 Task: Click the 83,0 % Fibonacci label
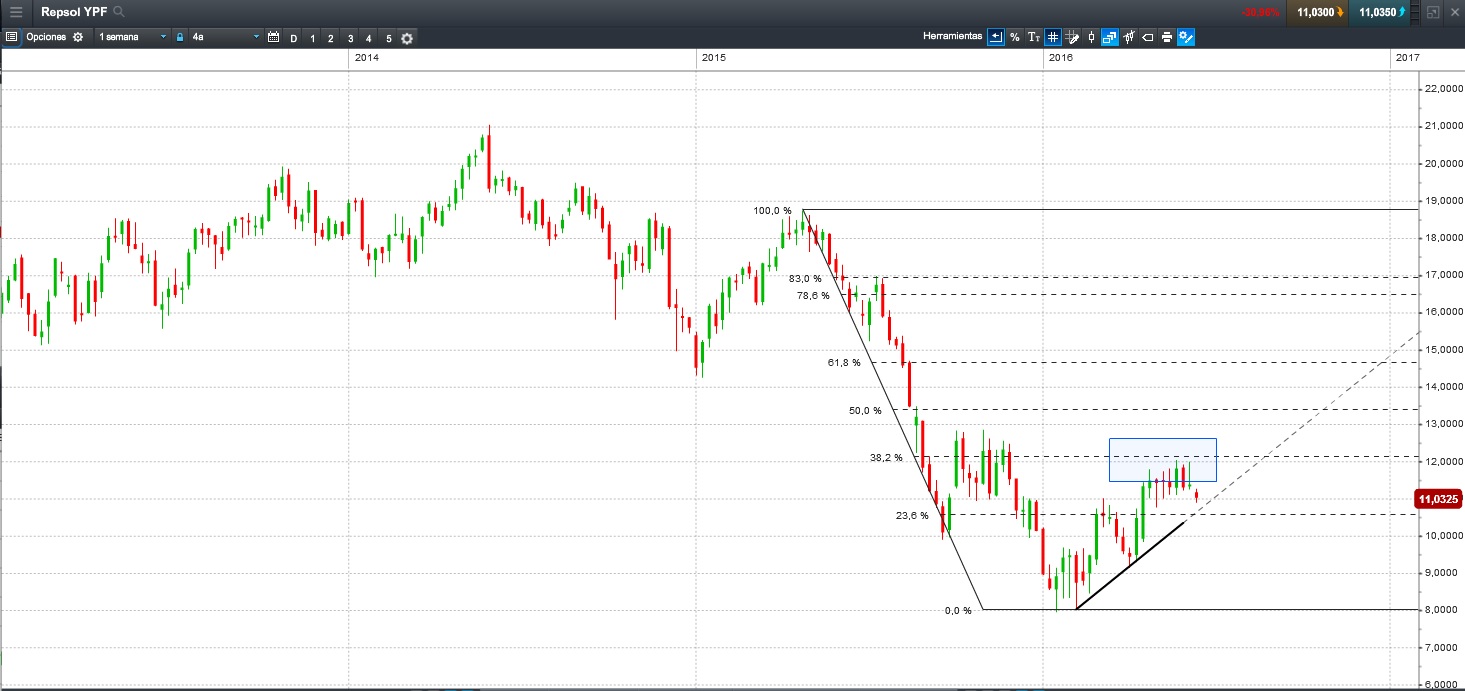click(805, 278)
